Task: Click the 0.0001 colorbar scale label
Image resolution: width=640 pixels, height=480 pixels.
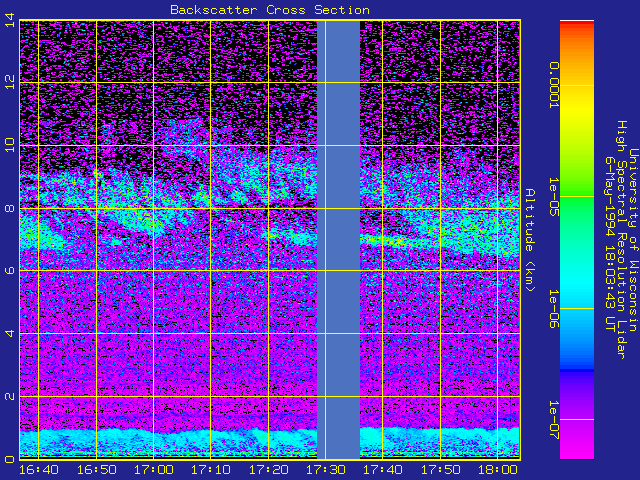Action: [x=553, y=85]
